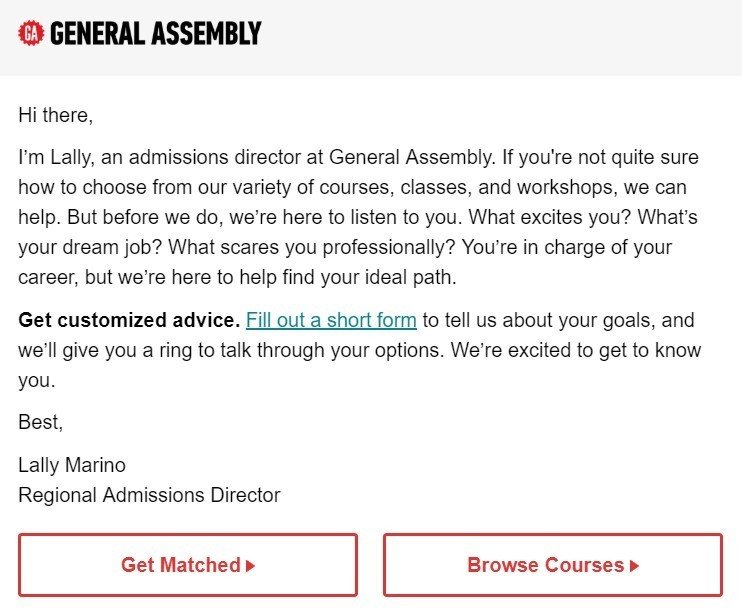Click "help find your ideal path." text
This screenshot has height=613, width=742.
[x=348, y=277]
